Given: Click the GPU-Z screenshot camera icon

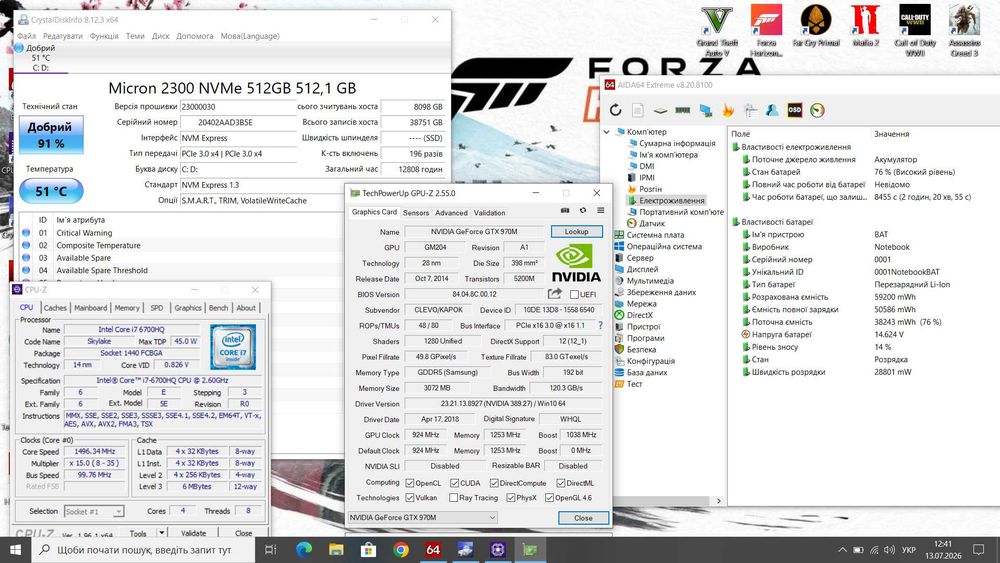Looking at the screenshot, I should [x=565, y=210].
